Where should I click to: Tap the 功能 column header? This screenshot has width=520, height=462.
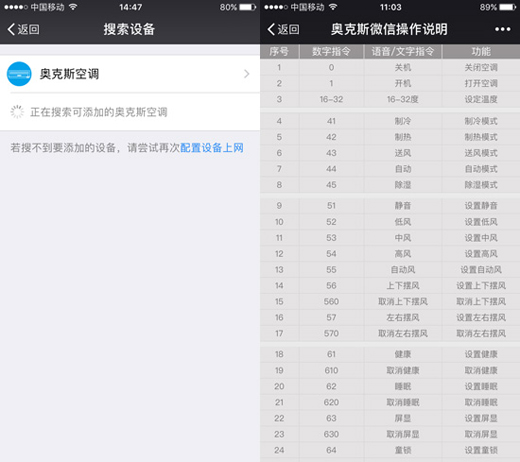[x=481, y=51]
